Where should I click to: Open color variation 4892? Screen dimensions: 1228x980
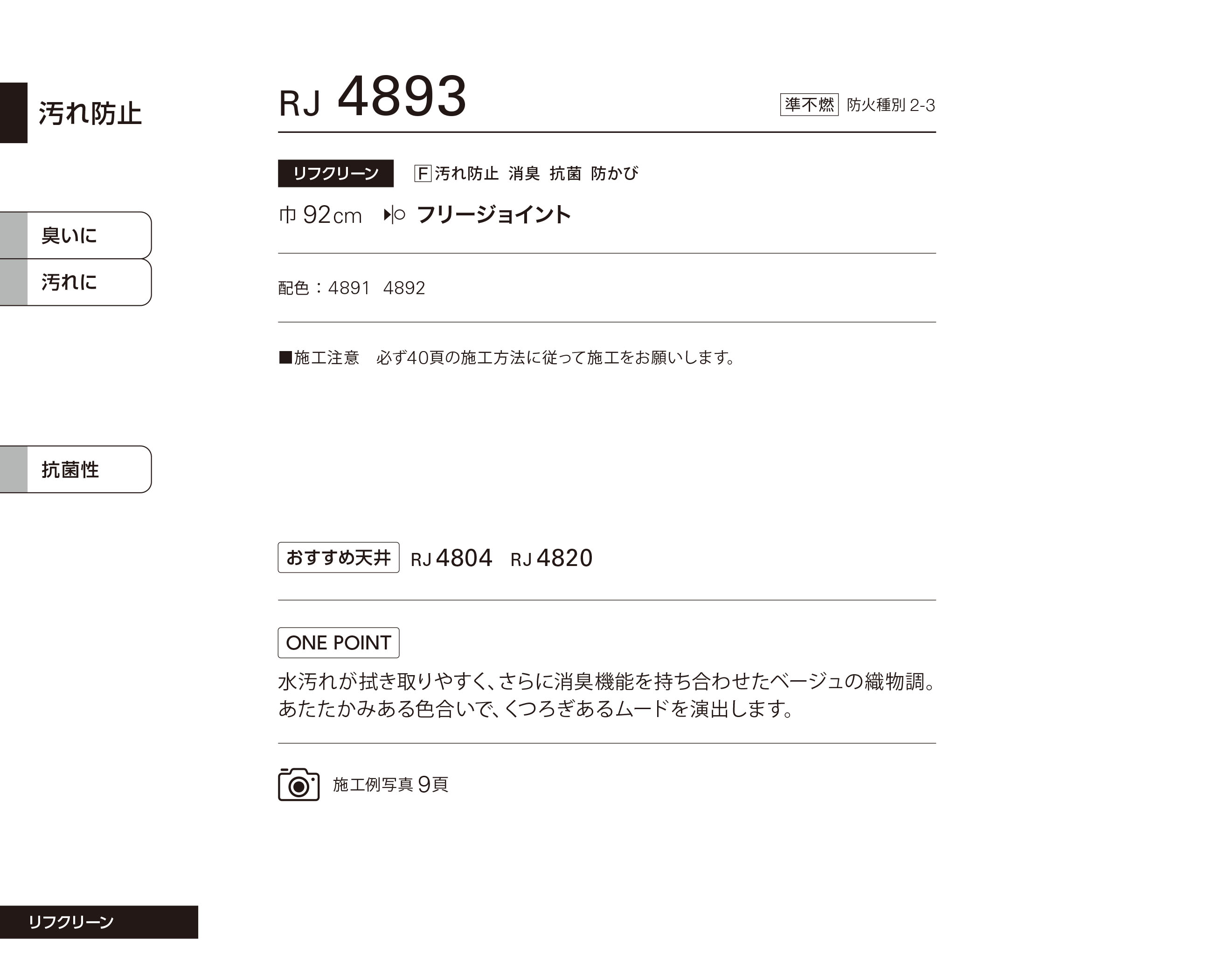(404, 288)
